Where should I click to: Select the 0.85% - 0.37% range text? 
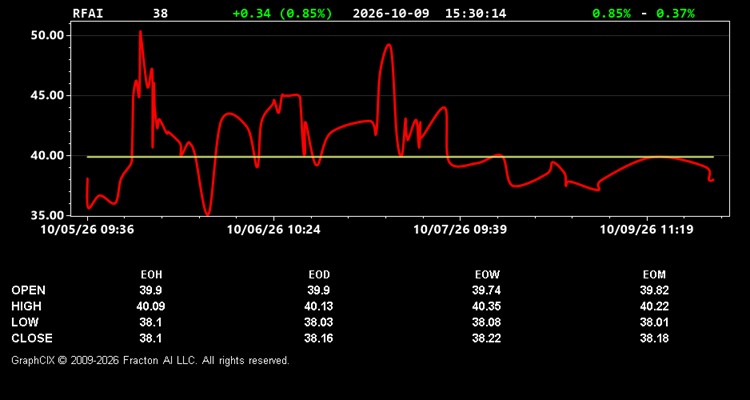pyautogui.click(x=643, y=13)
